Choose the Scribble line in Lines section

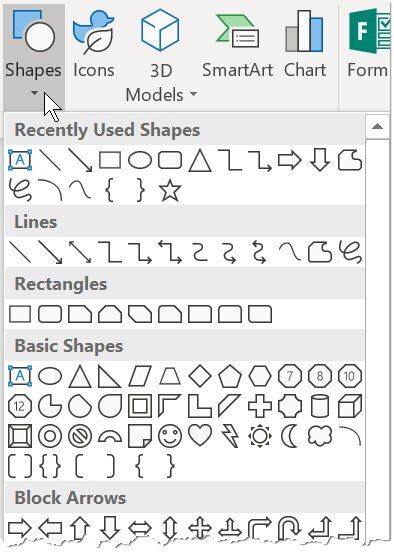coord(350,252)
